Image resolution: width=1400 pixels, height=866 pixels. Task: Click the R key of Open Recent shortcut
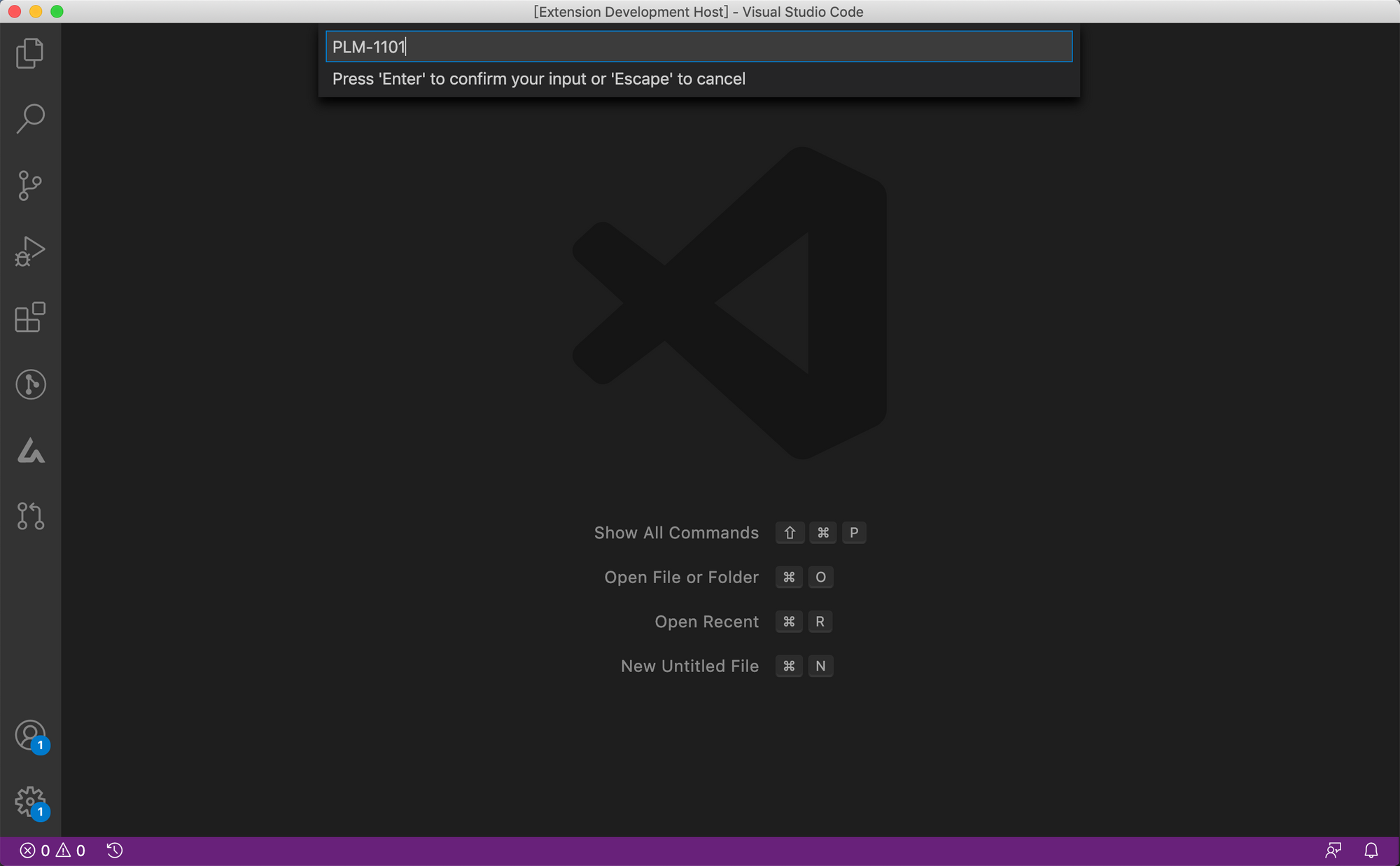(x=820, y=622)
